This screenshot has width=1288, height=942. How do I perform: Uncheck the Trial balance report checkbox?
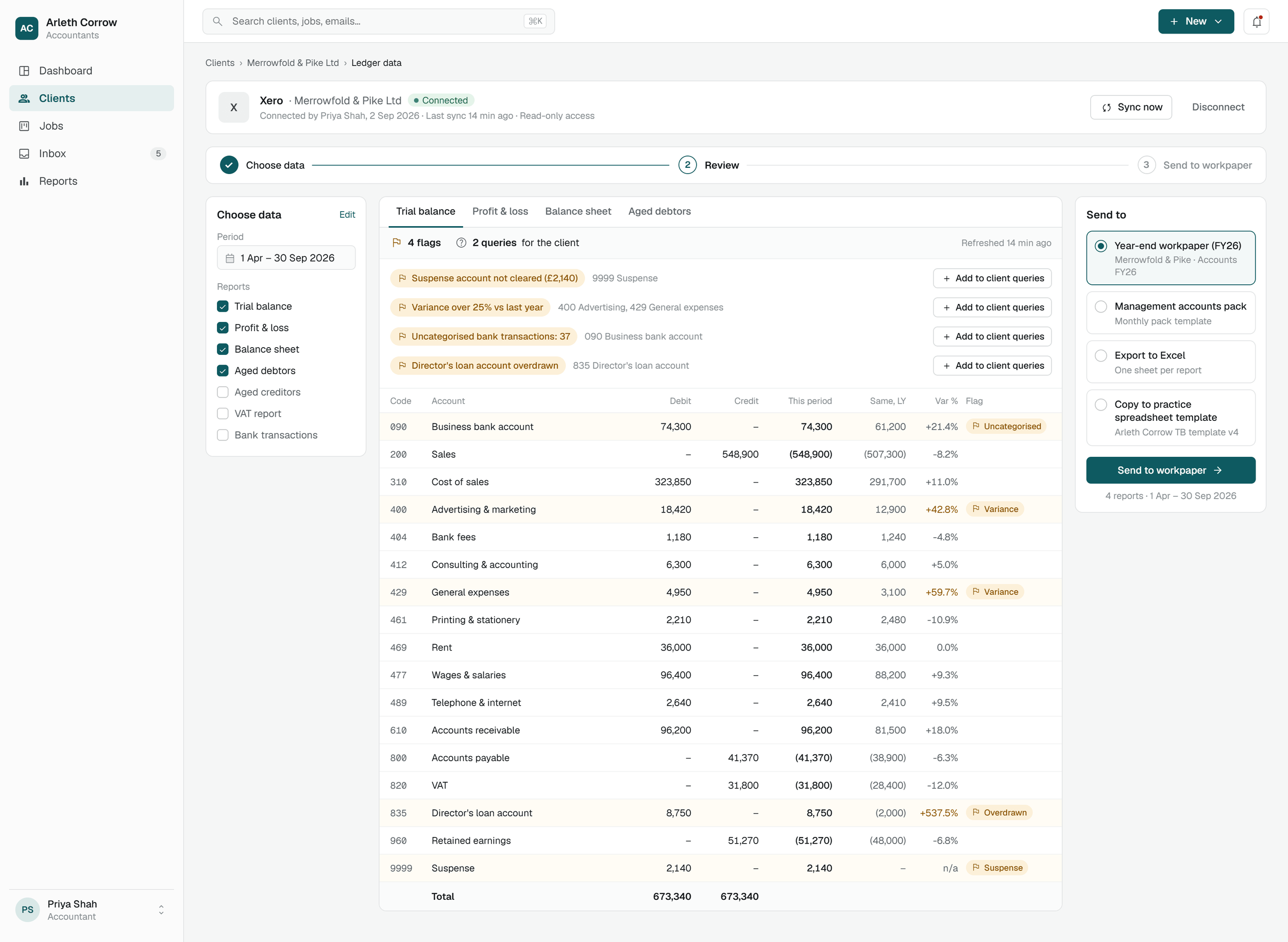pyautogui.click(x=223, y=306)
